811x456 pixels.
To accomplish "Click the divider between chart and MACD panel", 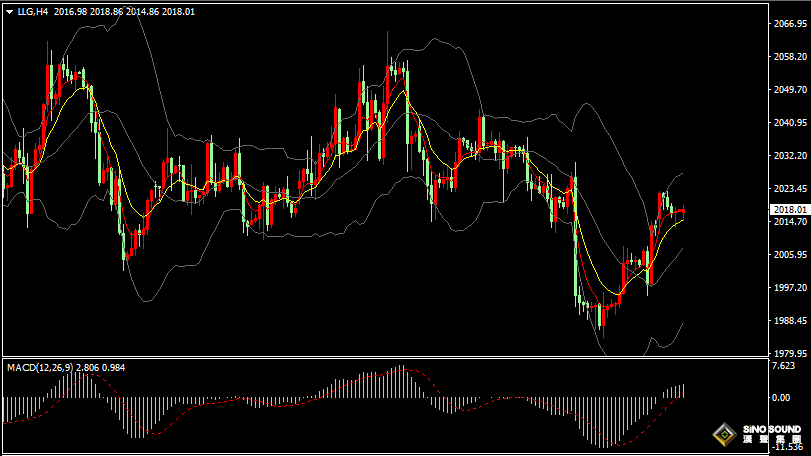I will 380,358.
